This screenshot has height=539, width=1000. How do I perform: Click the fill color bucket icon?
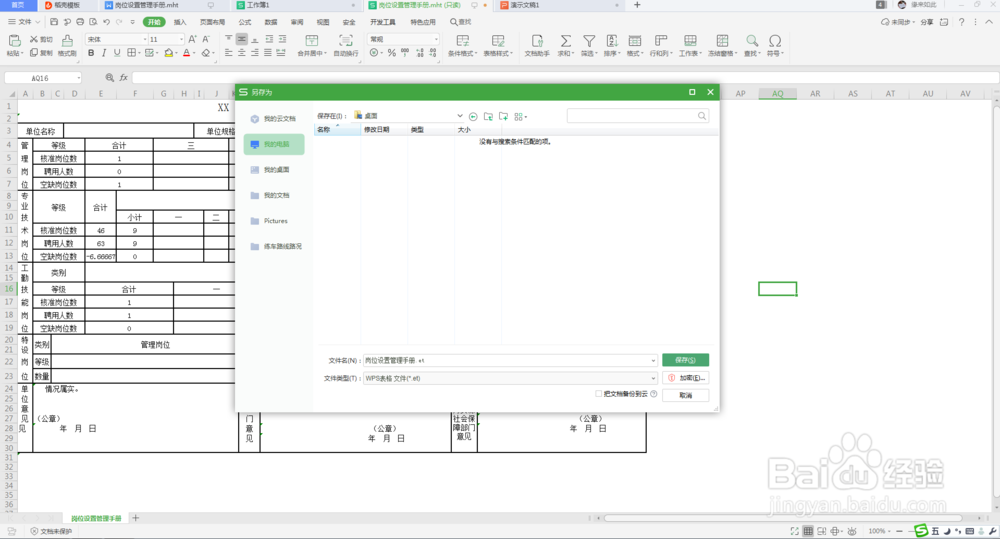(168, 53)
